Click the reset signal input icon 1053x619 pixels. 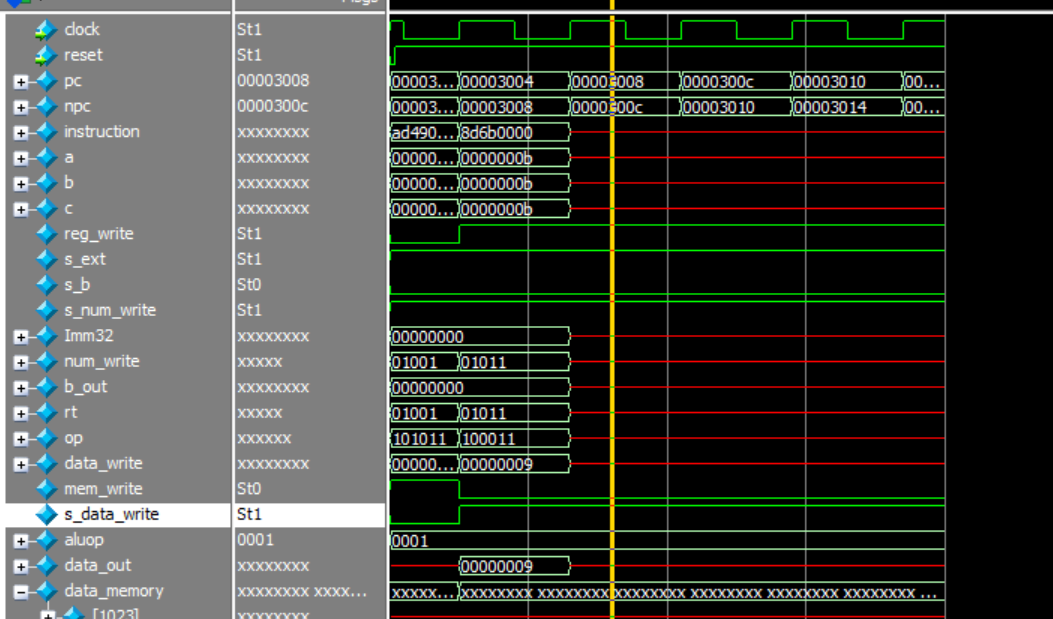click(x=46, y=56)
